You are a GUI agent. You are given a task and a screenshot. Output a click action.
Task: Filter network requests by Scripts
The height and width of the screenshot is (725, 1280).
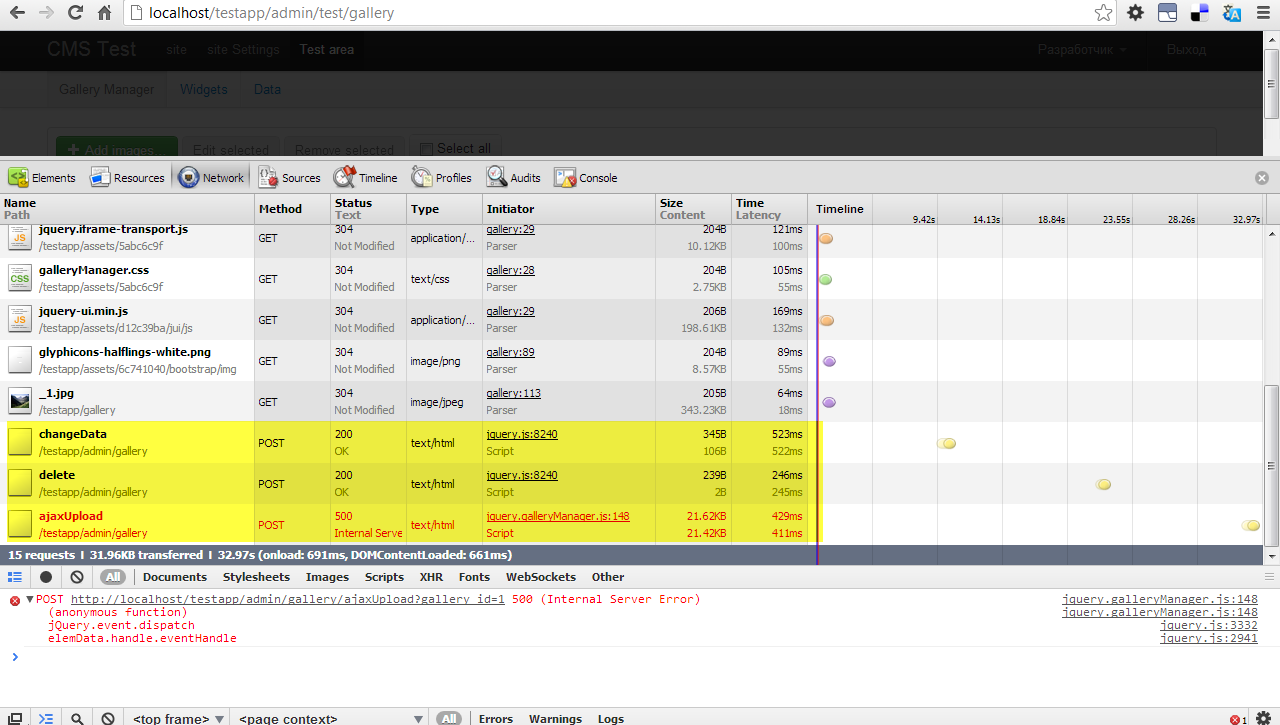tap(384, 577)
